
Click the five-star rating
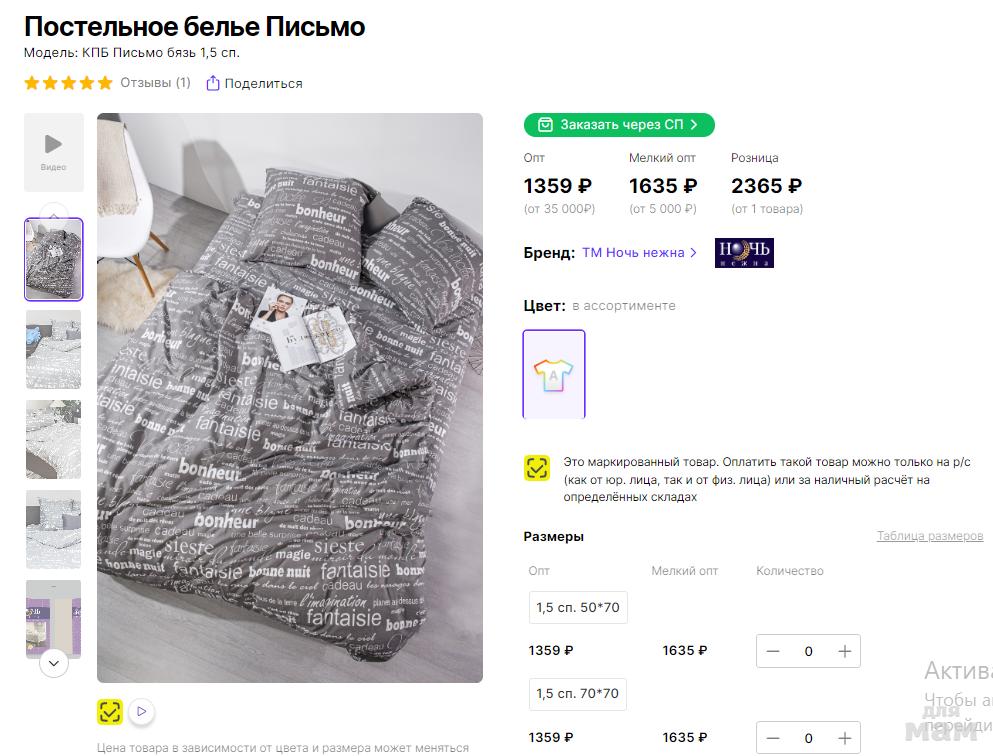click(68, 83)
